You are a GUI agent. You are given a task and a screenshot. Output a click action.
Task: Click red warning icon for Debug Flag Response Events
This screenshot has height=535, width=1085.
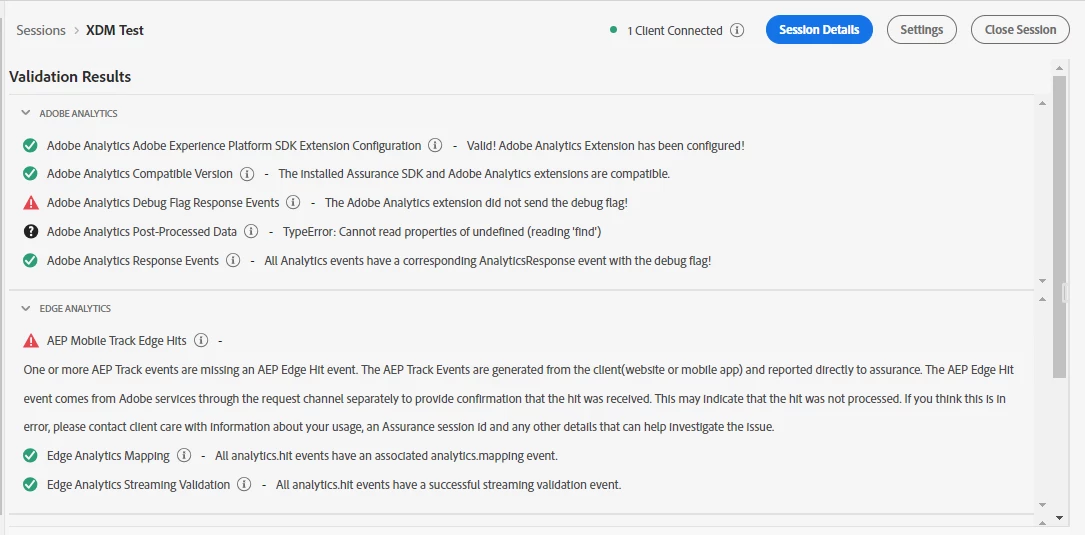[x=30, y=203]
